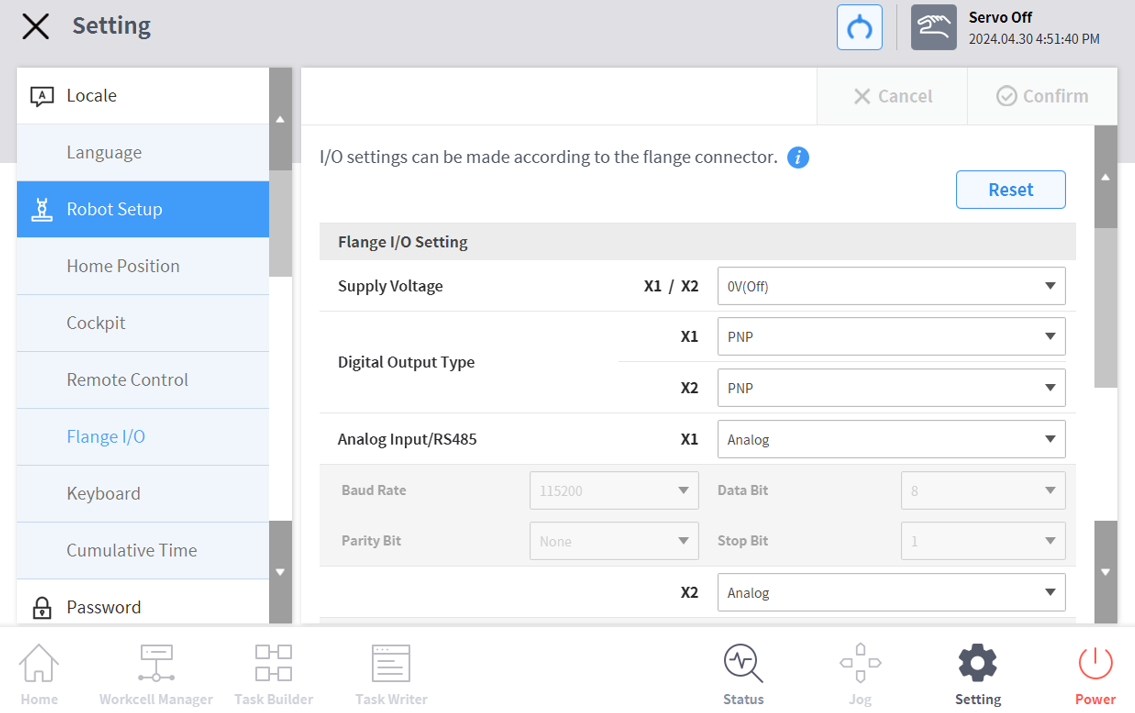This screenshot has width=1135, height=713.
Task: Click the hand-guiding Servo Off icon
Action: (x=933, y=27)
